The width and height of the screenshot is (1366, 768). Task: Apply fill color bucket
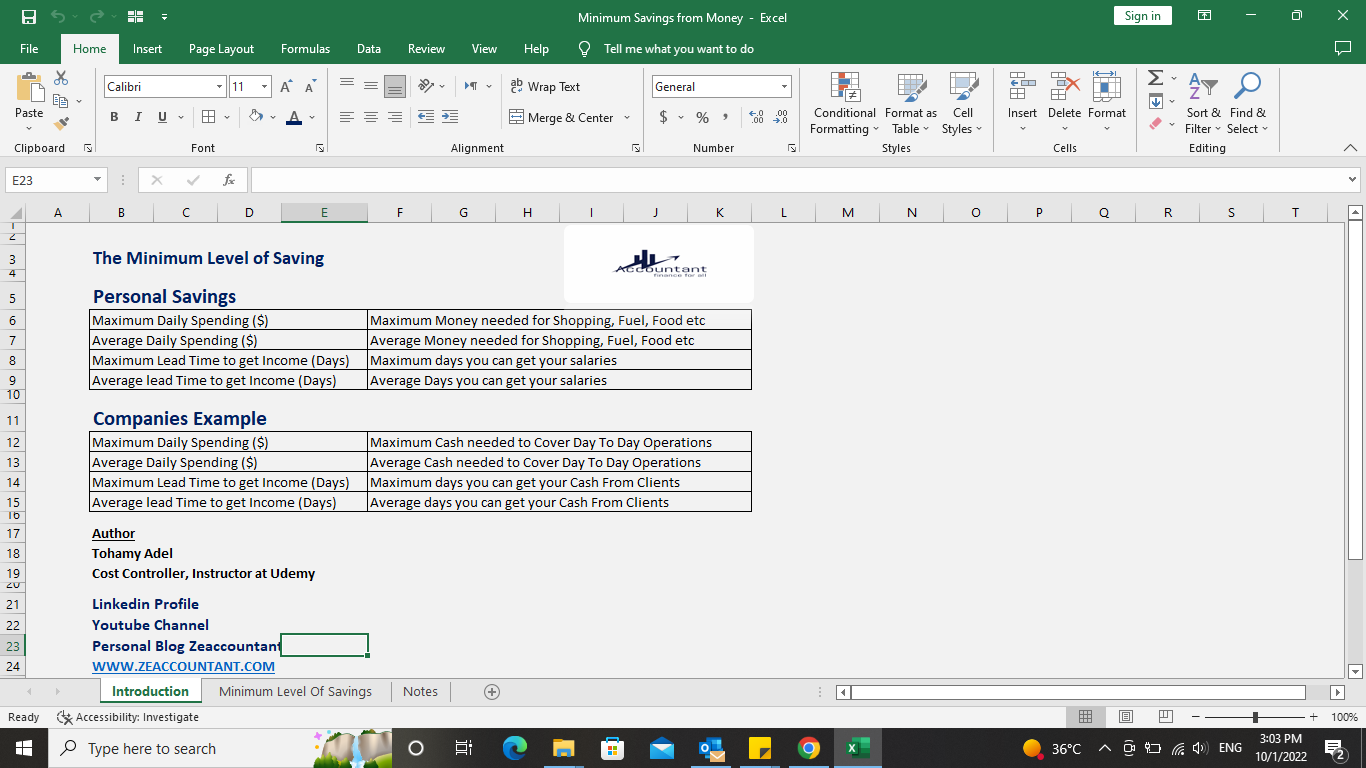coord(256,117)
